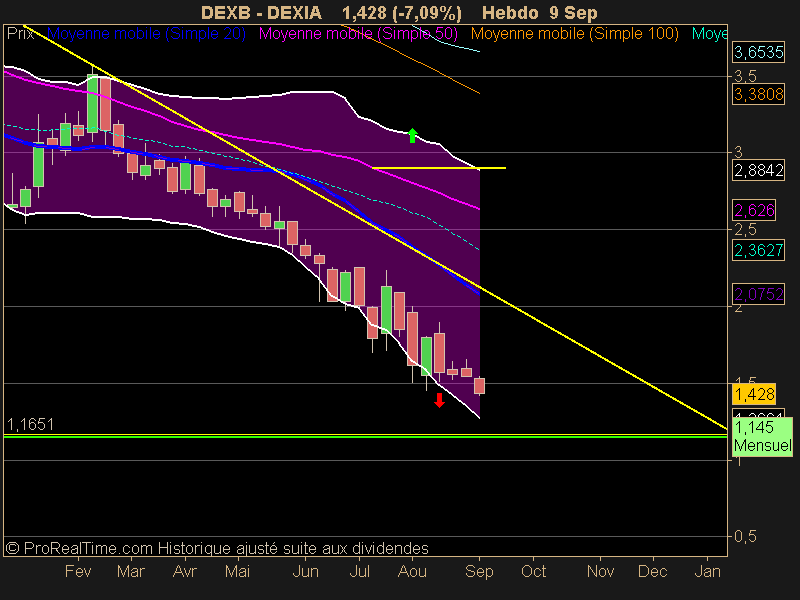Select 'Moyenne mobile (Simple 50)' legend entry
800x600 pixels.
coord(358,34)
